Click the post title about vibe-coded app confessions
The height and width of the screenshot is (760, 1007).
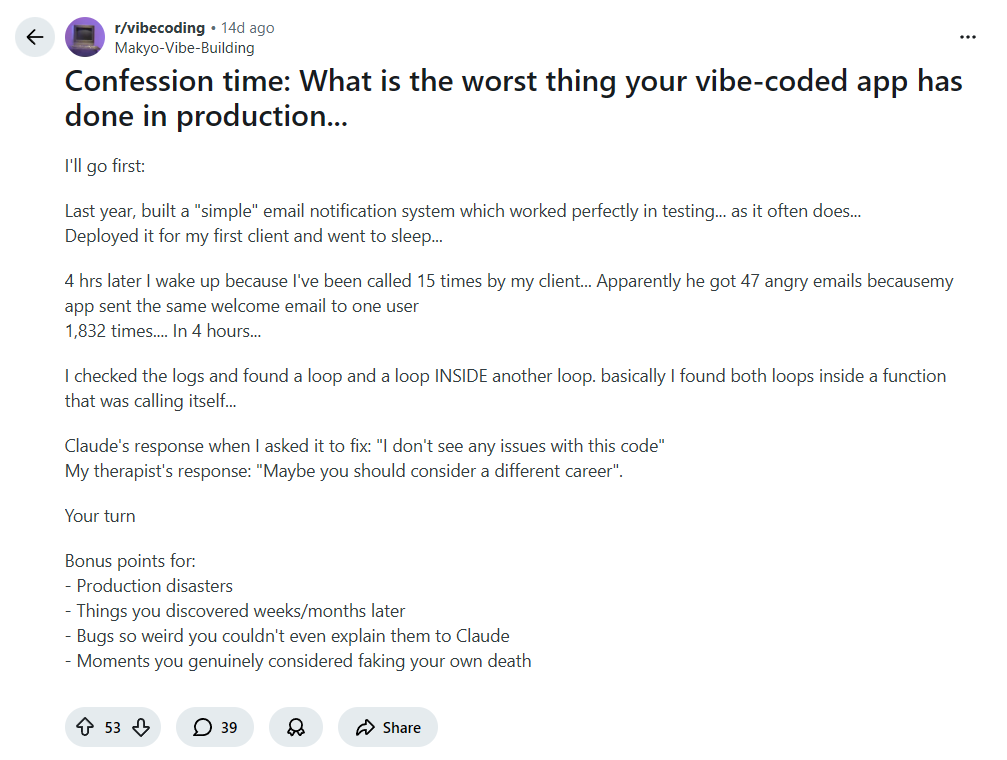tap(513, 98)
